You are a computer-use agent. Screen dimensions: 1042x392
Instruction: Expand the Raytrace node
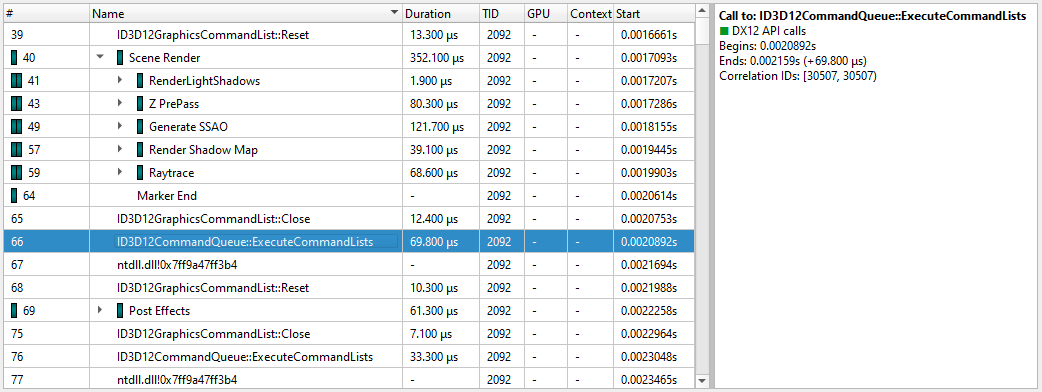click(x=120, y=173)
